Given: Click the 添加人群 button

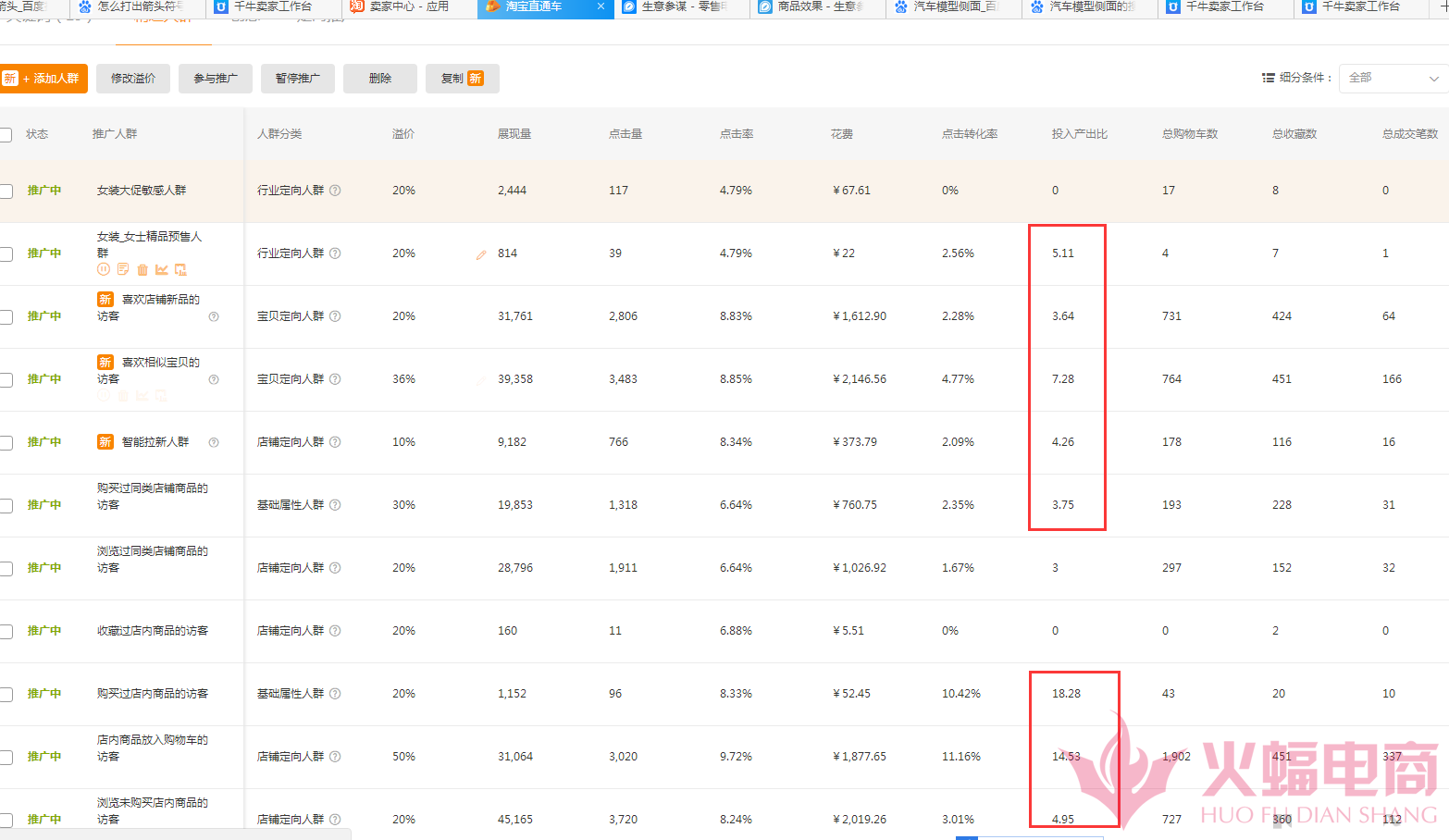Looking at the screenshot, I should coord(44,79).
